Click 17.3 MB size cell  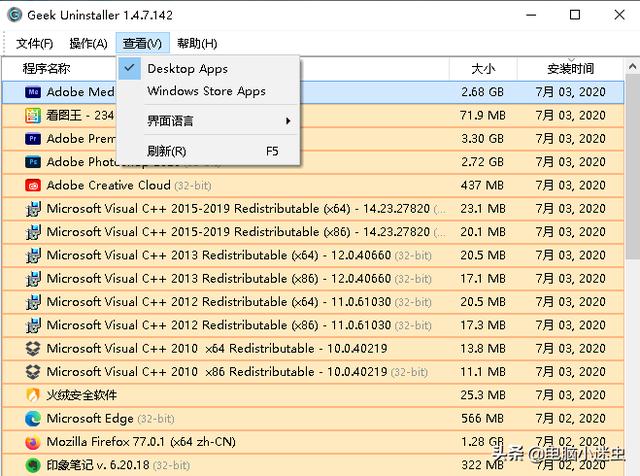point(482,325)
